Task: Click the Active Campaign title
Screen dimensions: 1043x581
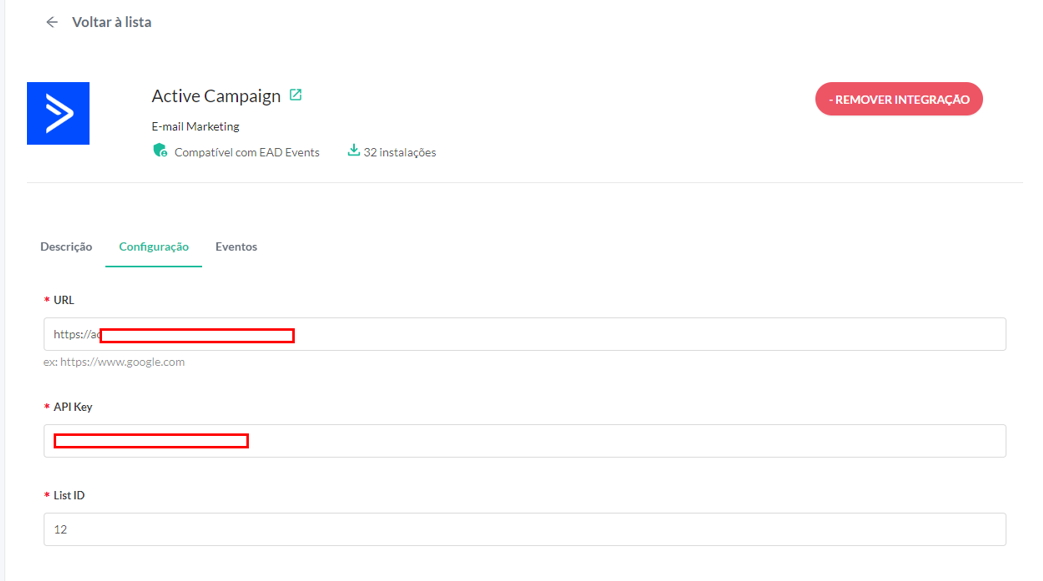Action: (216, 96)
